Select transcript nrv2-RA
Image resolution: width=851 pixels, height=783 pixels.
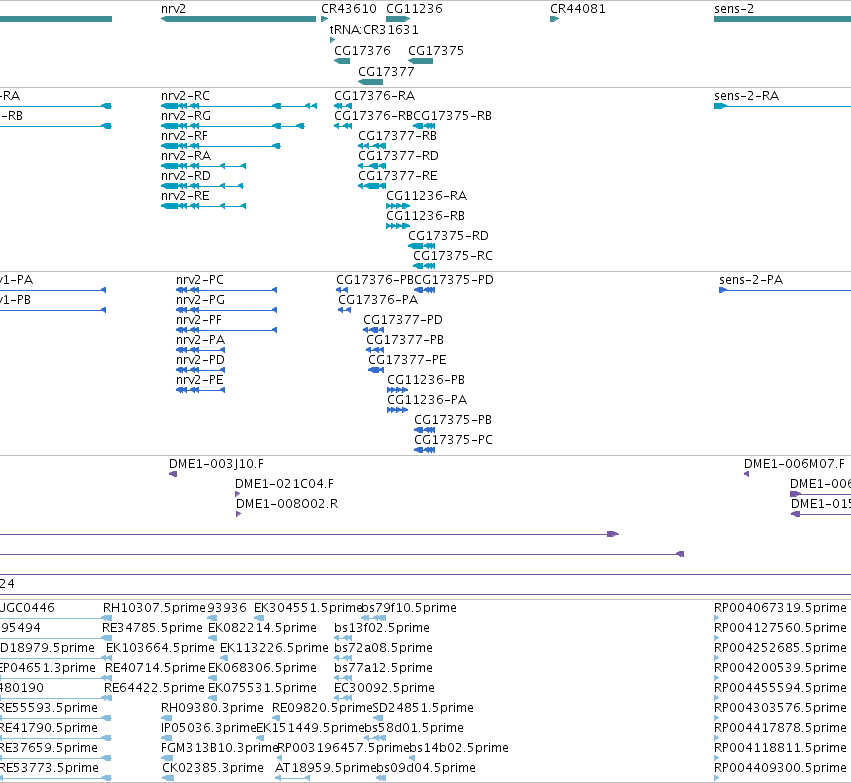(x=186, y=156)
